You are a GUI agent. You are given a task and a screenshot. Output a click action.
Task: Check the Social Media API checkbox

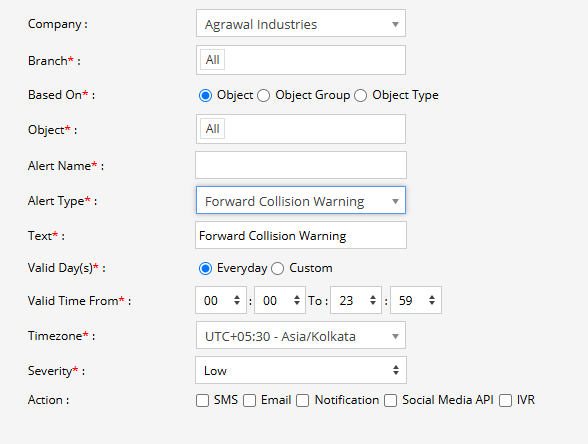click(390, 400)
